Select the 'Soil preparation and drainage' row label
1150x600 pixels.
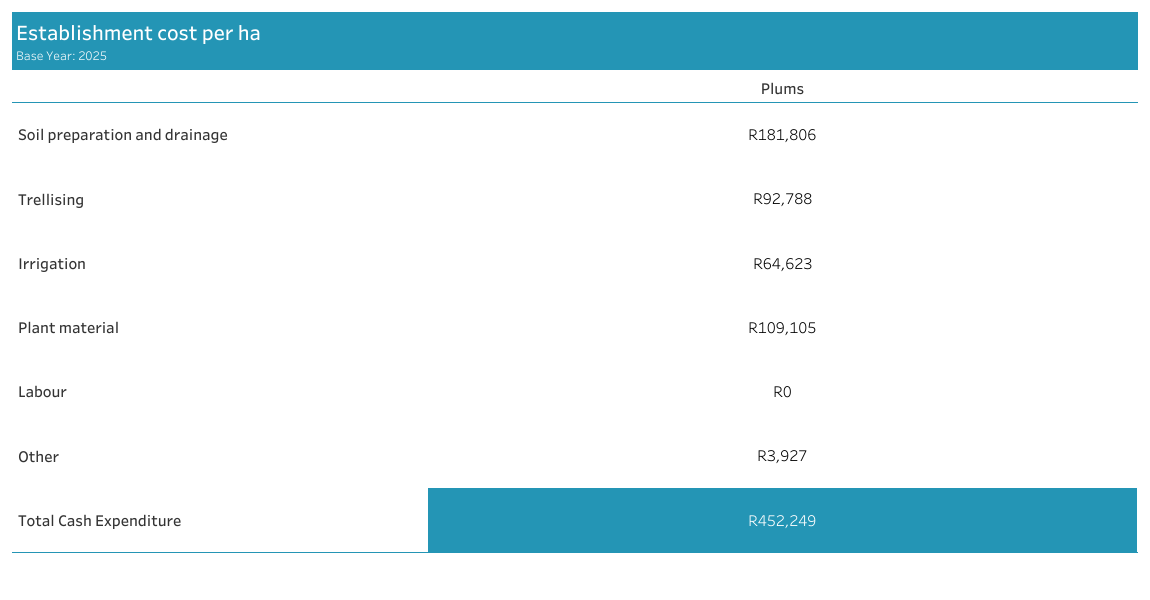[123, 135]
